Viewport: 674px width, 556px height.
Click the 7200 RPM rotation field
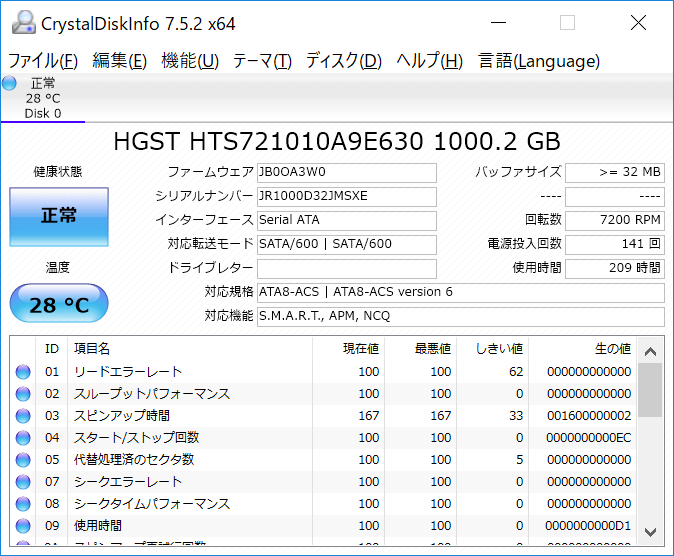[615, 221]
